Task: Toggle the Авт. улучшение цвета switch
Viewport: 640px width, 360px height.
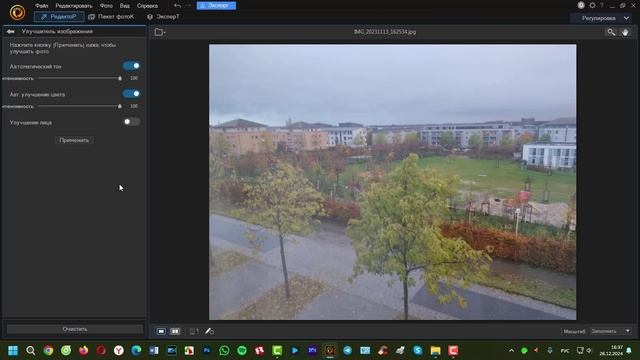Action: pyautogui.click(x=131, y=94)
